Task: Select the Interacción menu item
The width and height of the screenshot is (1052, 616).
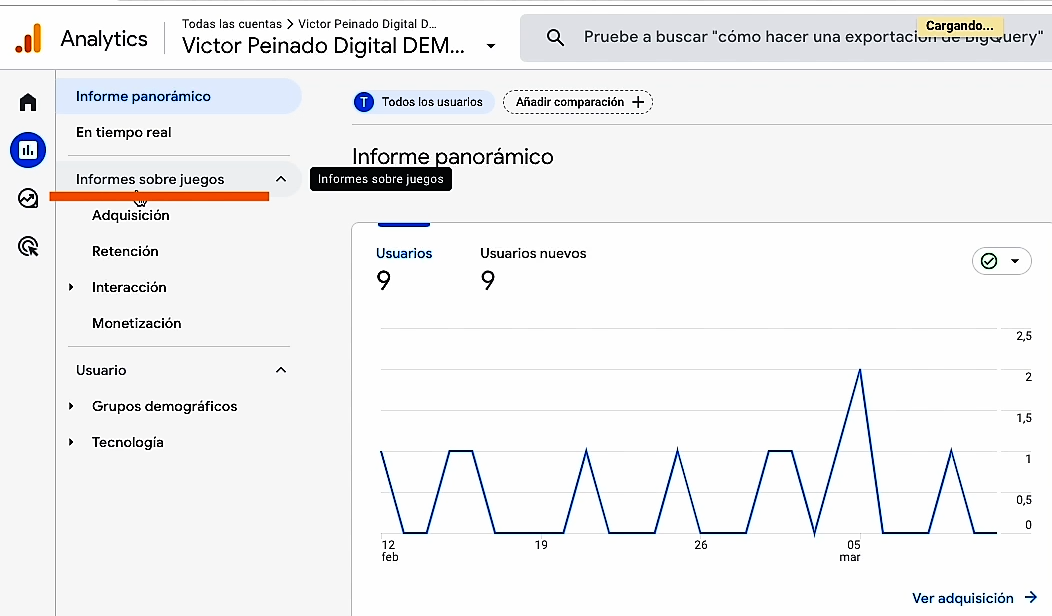Action: (129, 287)
